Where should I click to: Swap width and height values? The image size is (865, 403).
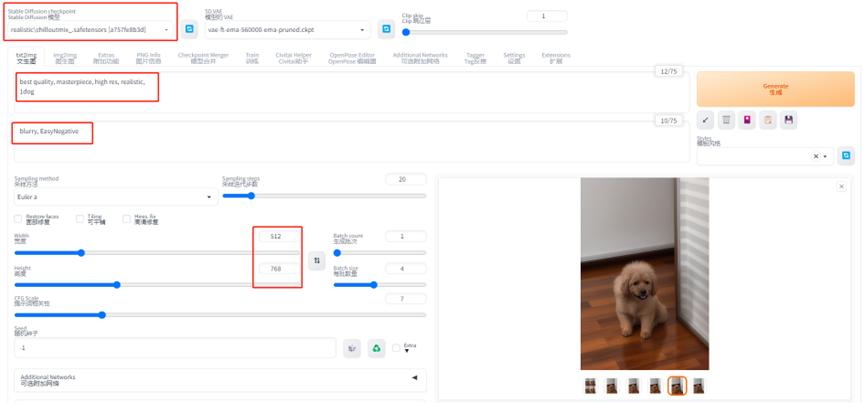click(x=317, y=260)
